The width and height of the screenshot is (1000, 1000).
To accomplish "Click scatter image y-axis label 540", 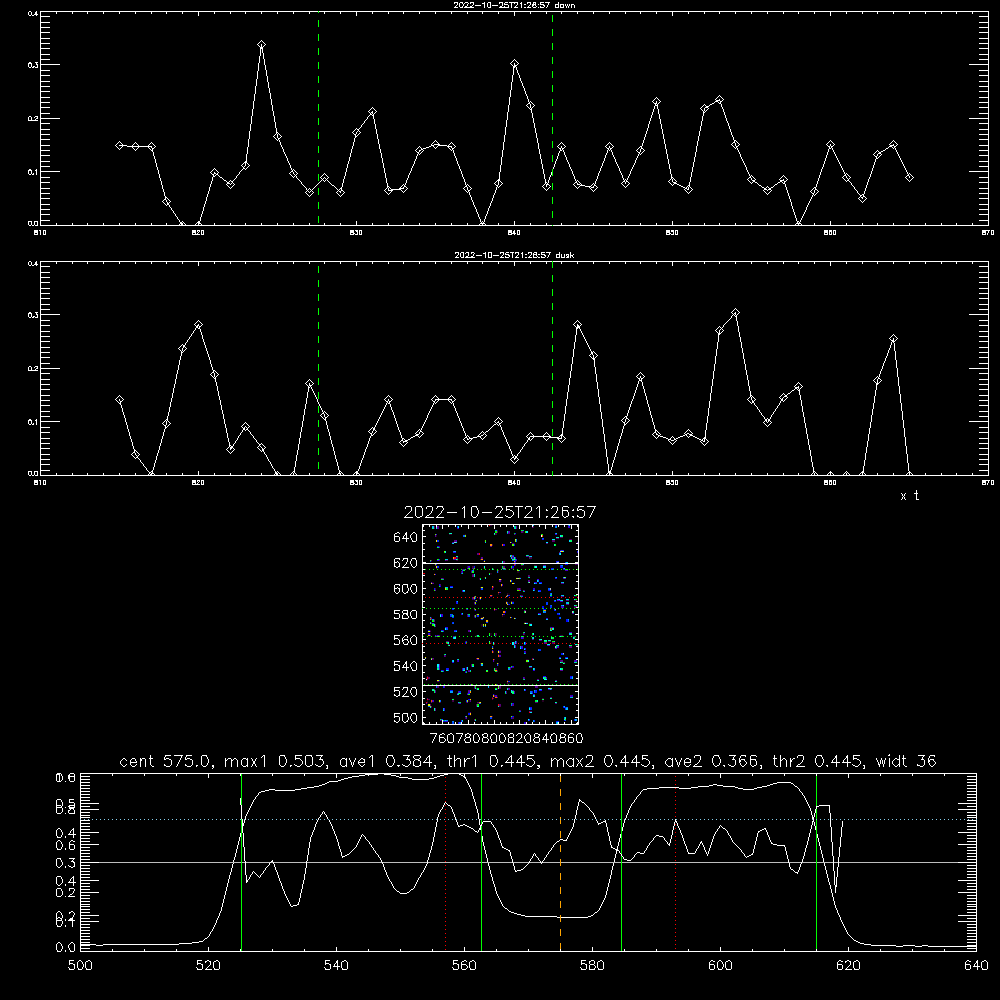I will [406, 666].
